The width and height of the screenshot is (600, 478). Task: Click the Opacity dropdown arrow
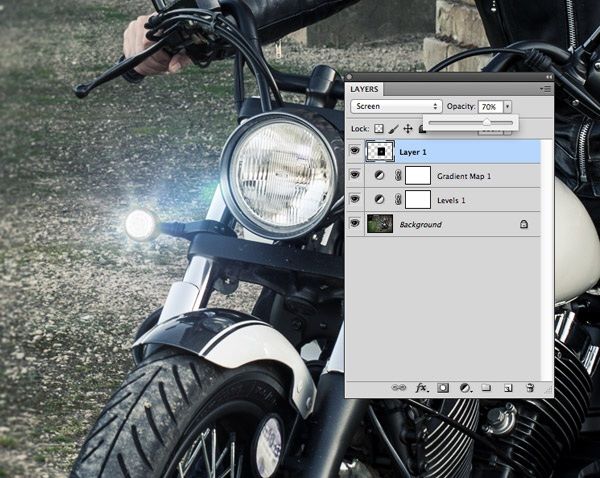(x=508, y=106)
